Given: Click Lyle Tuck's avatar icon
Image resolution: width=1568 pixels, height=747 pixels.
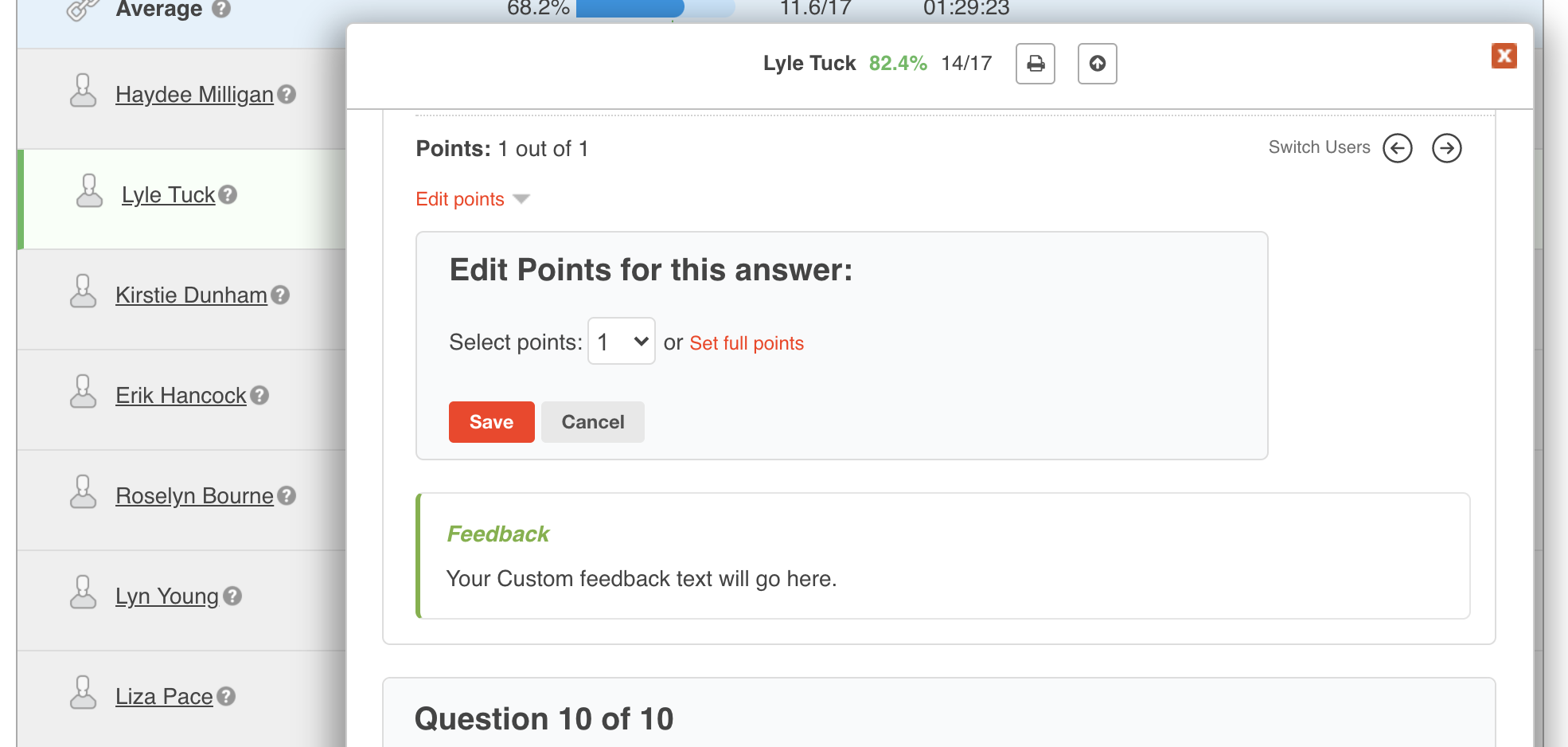Looking at the screenshot, I should 89,192.
